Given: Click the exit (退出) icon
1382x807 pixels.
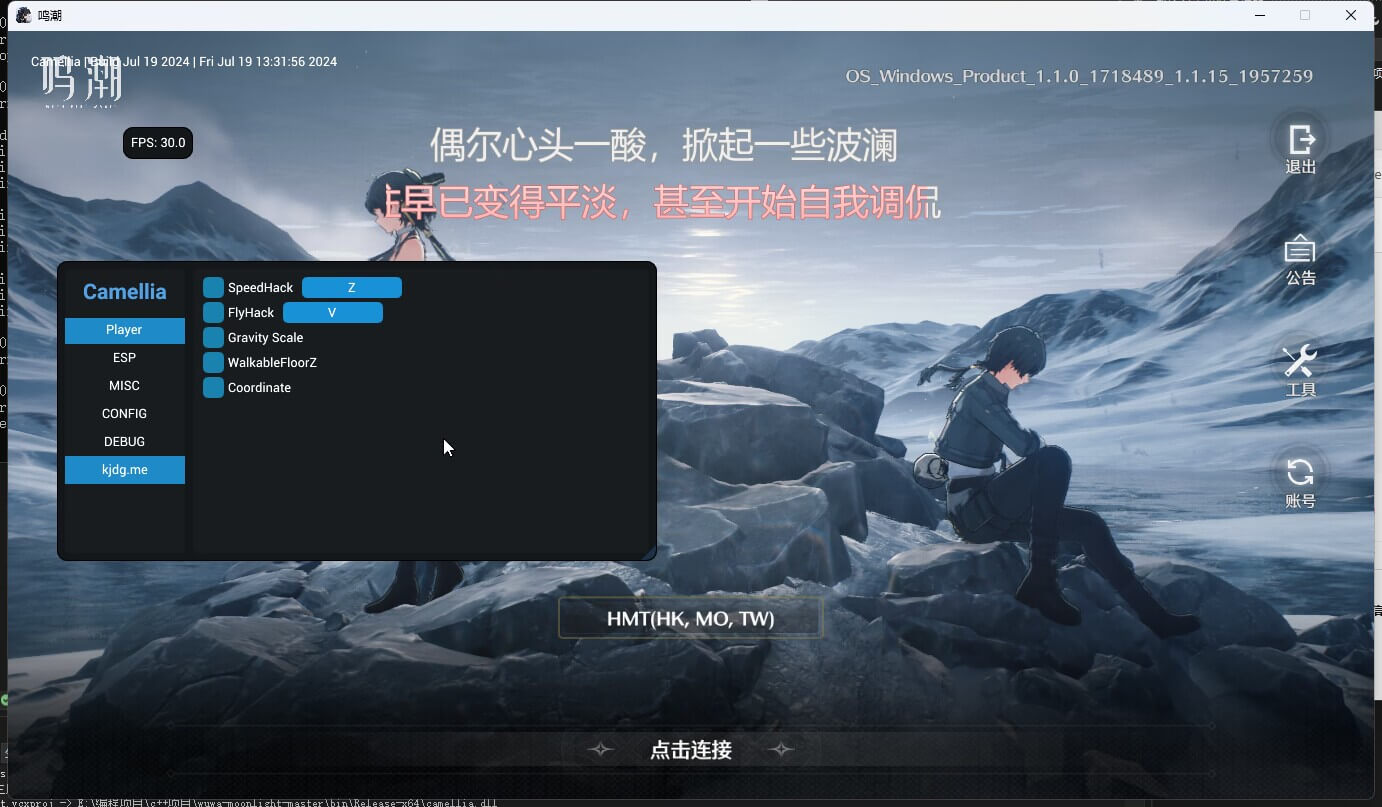Looking at the screenshot, I should click(x=1300, y=141).
